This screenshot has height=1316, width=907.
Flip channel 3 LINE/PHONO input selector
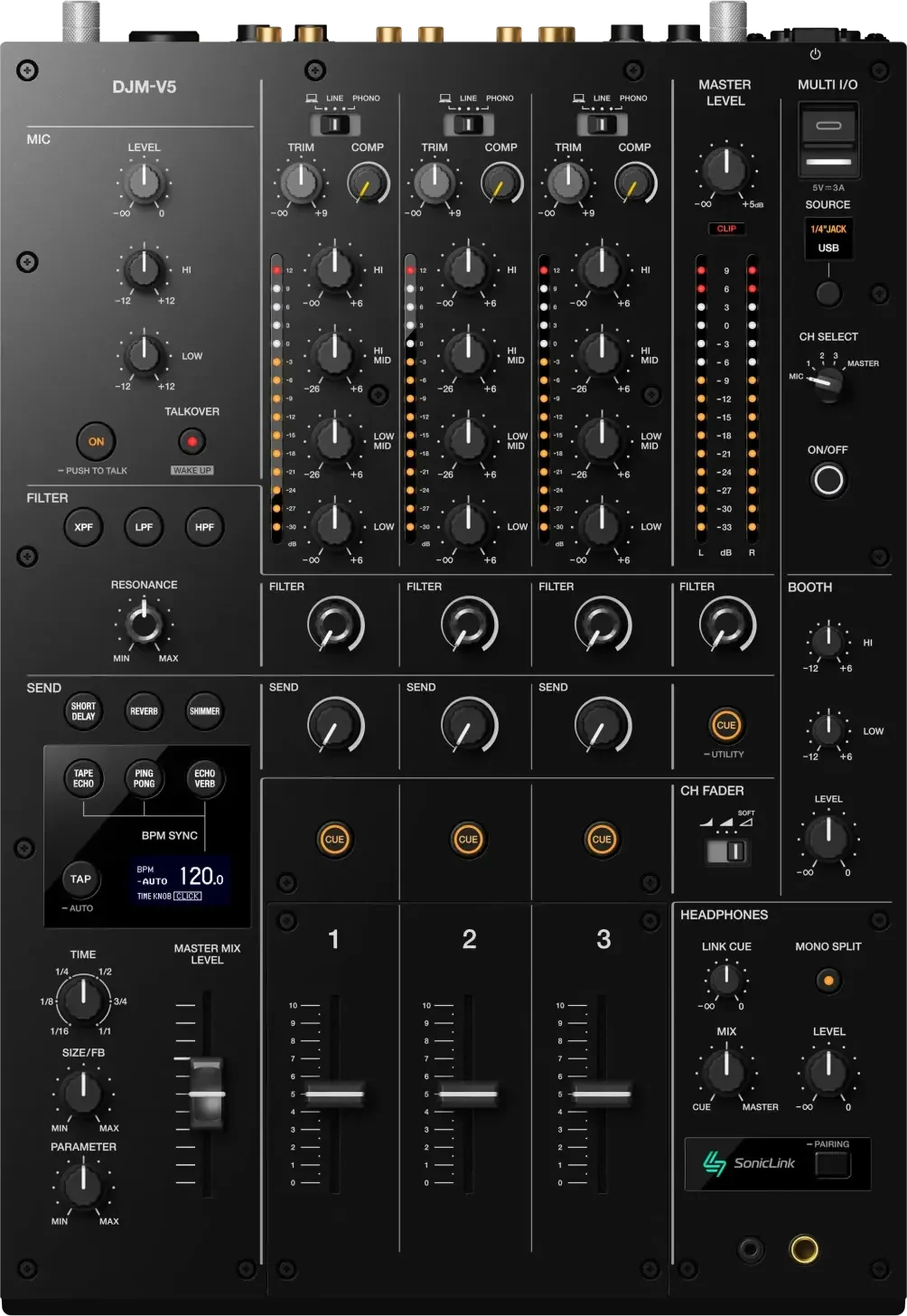click(x=603, y=124)
